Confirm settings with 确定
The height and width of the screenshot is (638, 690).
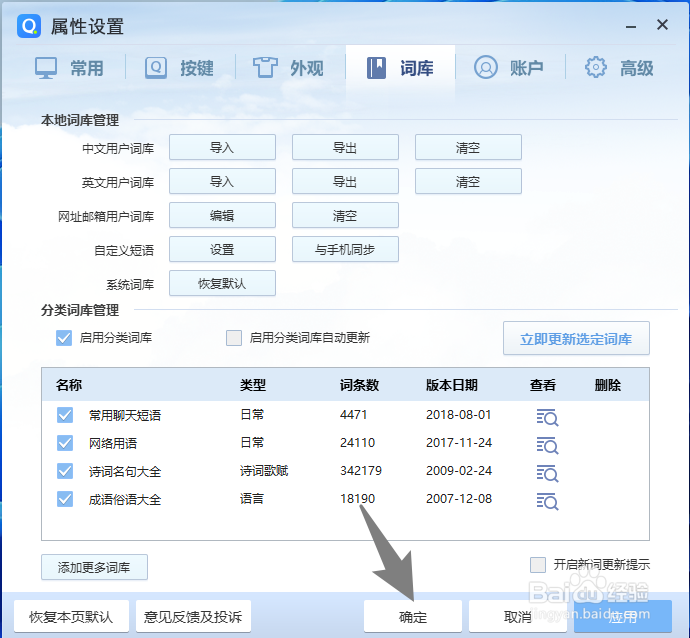pyautogui.click(x=413, y=616)
